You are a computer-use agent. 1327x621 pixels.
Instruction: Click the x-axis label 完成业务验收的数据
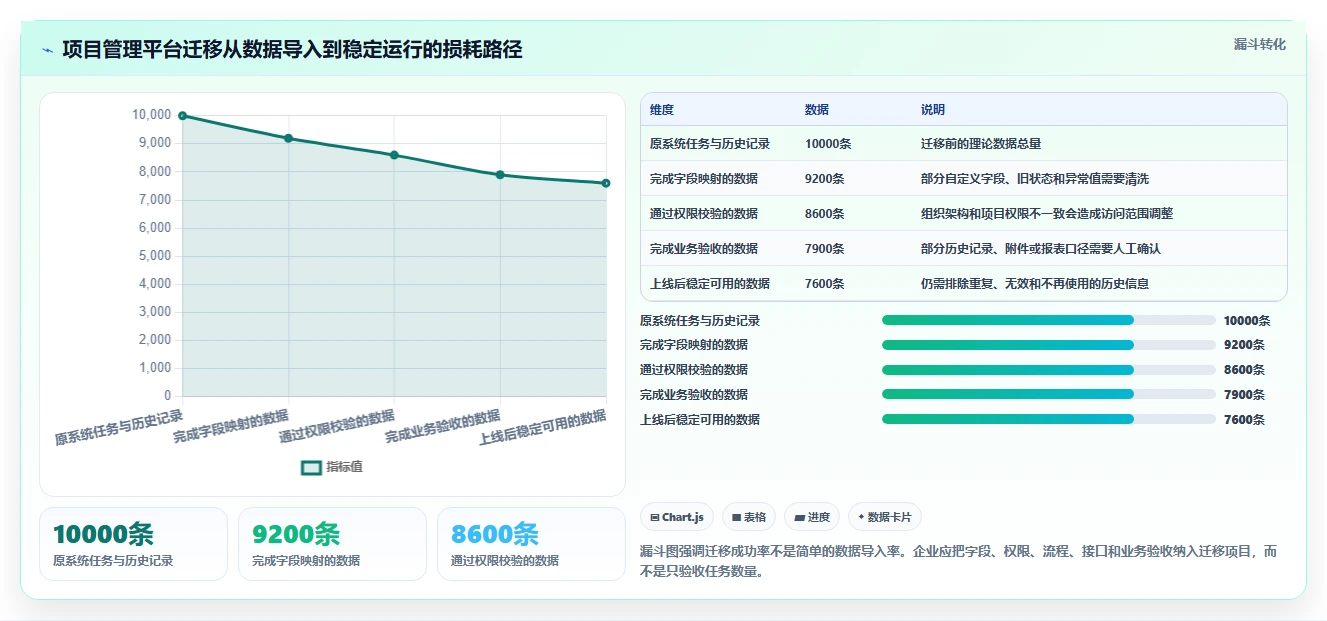pyautogui.click(x=443, y=427)
